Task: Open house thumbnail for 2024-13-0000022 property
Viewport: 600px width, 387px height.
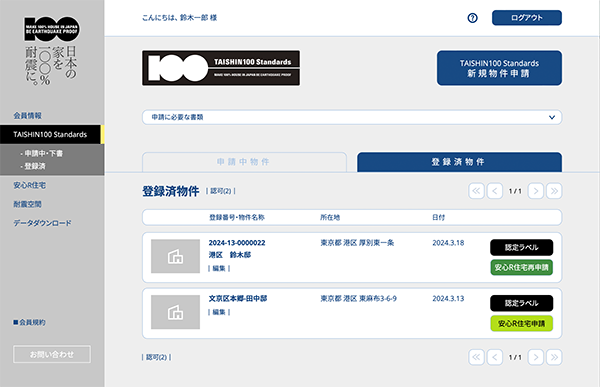Action: click(x=175, y=256)
